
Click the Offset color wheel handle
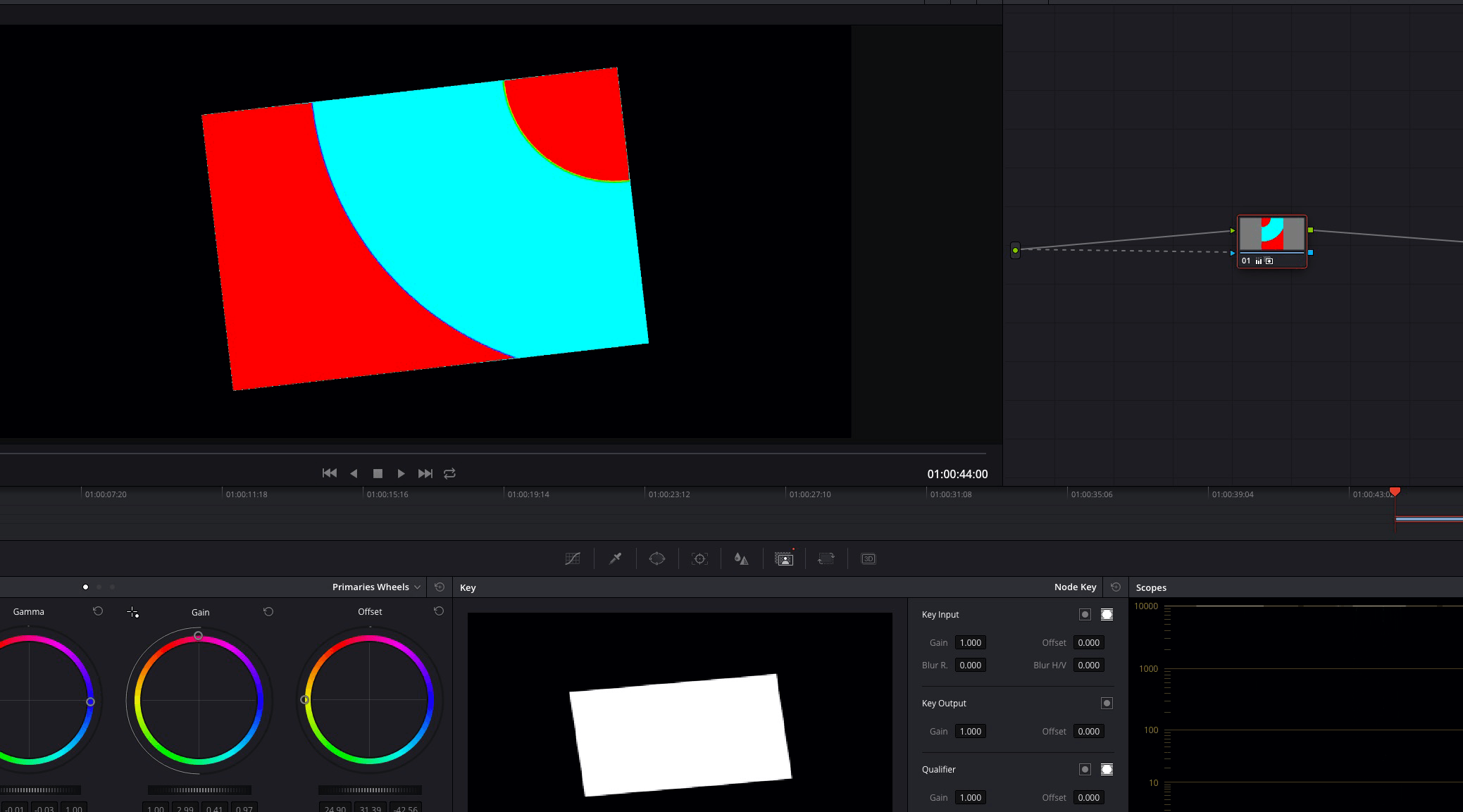tap(304, 700)
